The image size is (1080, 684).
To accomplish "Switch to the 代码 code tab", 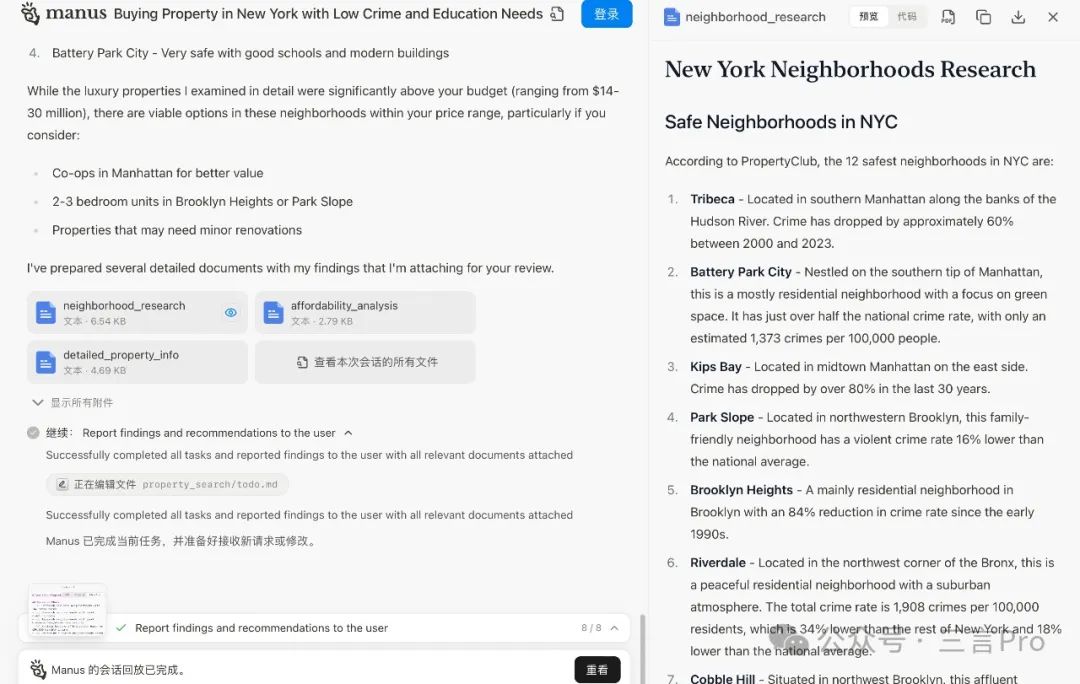I will 906,17.
